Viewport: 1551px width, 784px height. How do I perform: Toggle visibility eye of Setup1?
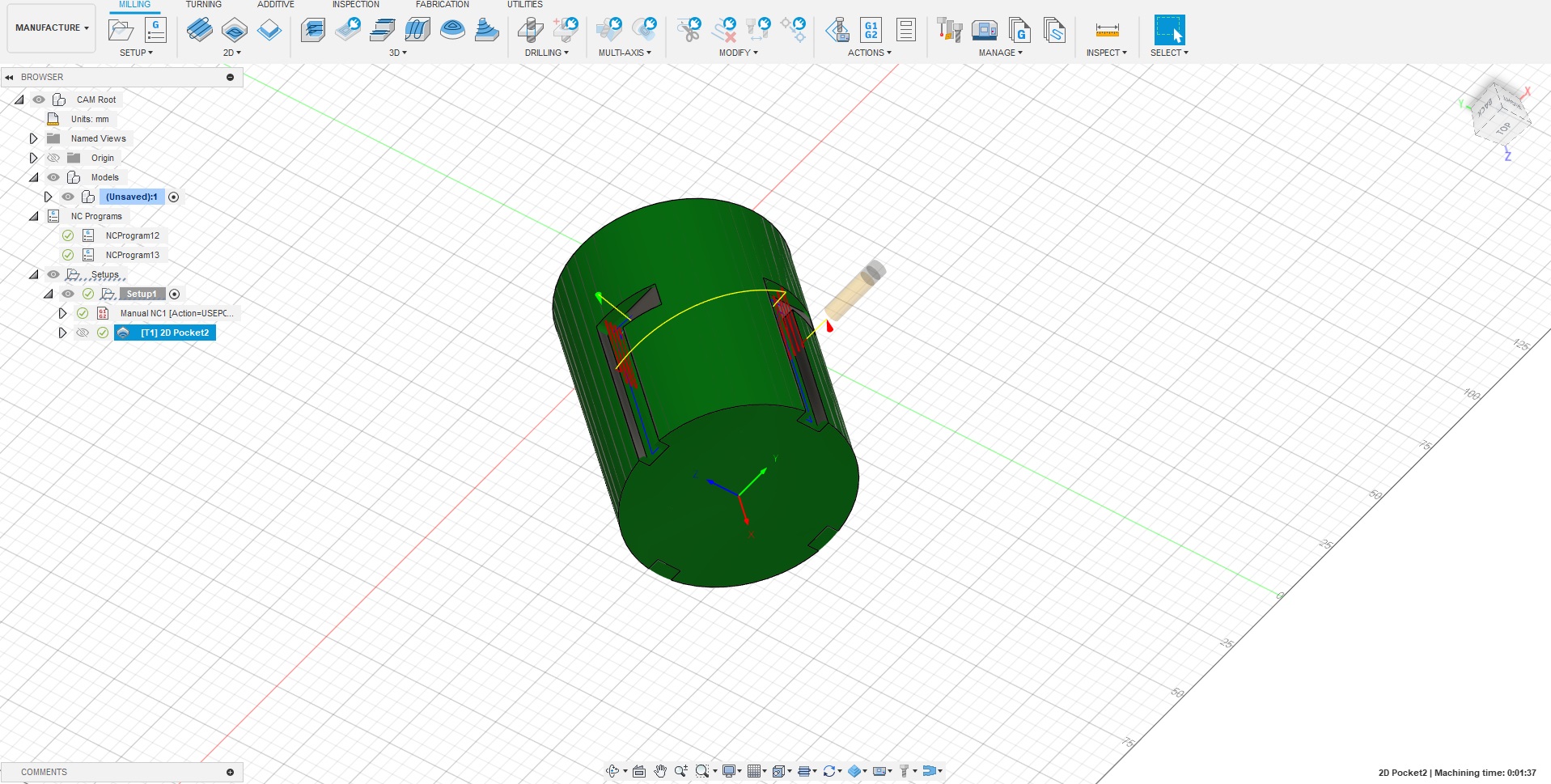68,294
